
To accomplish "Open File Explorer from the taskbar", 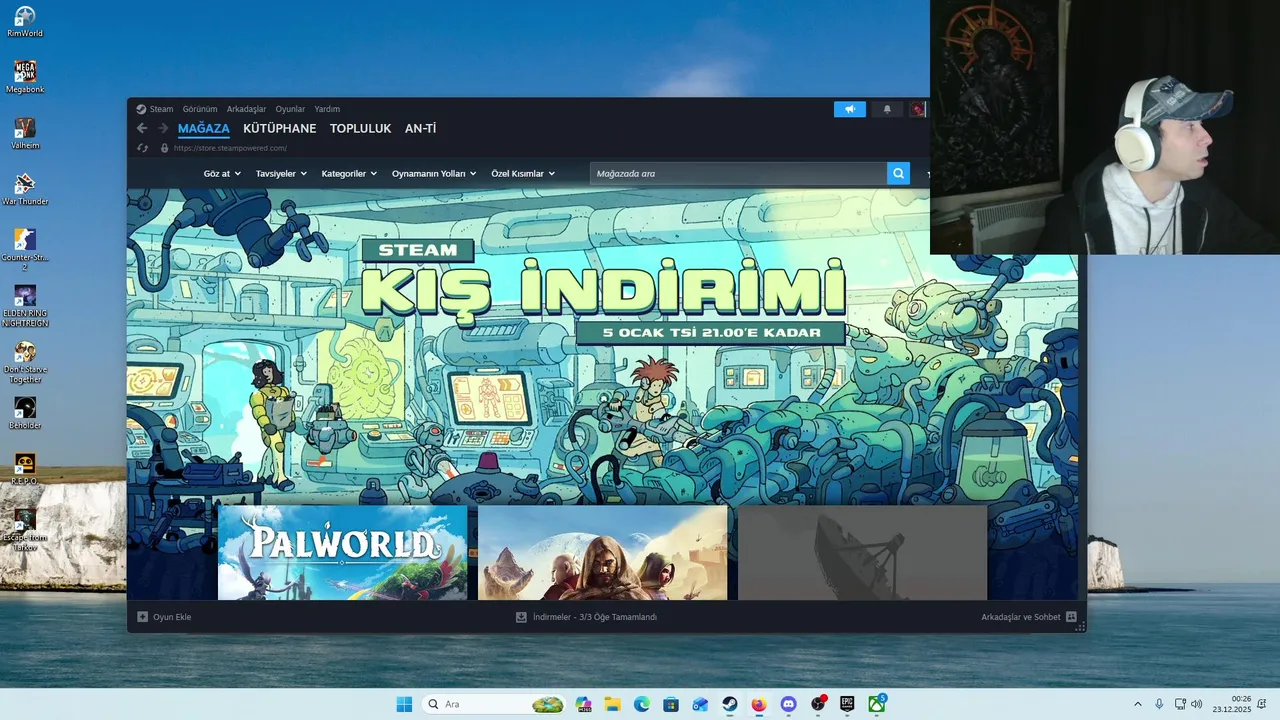I will coord(613,704).
